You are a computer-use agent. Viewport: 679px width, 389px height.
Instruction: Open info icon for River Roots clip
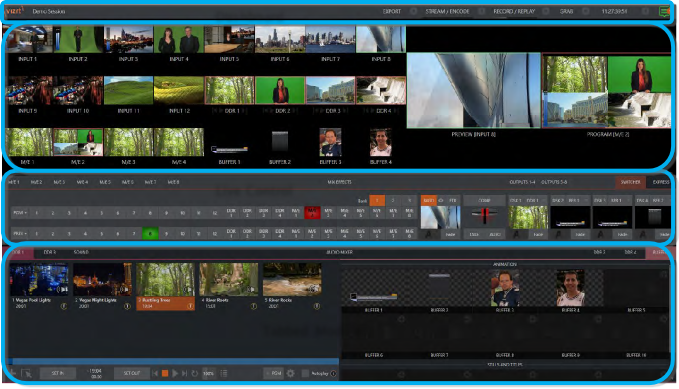click(254, 306)
